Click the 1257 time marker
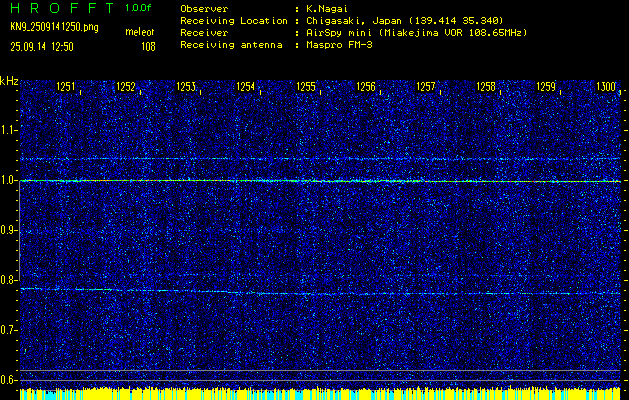This screenshot has height=400, width=629. pos(426,87)
